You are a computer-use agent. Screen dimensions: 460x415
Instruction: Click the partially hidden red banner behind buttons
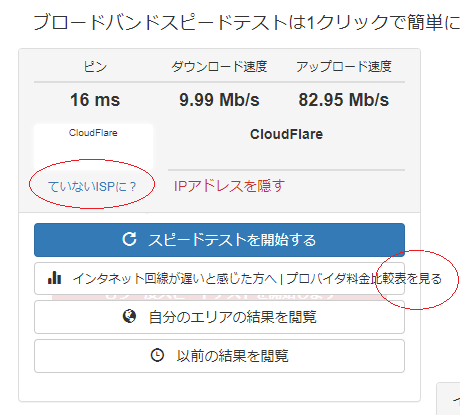tap(219, 297)
